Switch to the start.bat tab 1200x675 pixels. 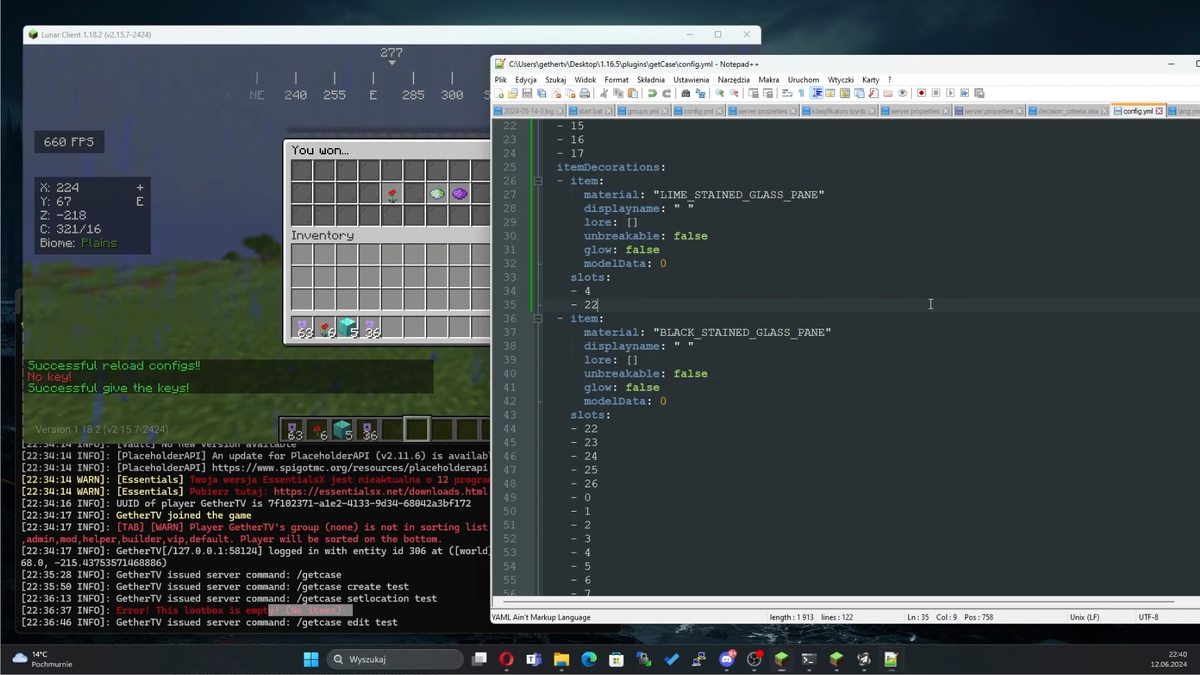click(591, 111)
